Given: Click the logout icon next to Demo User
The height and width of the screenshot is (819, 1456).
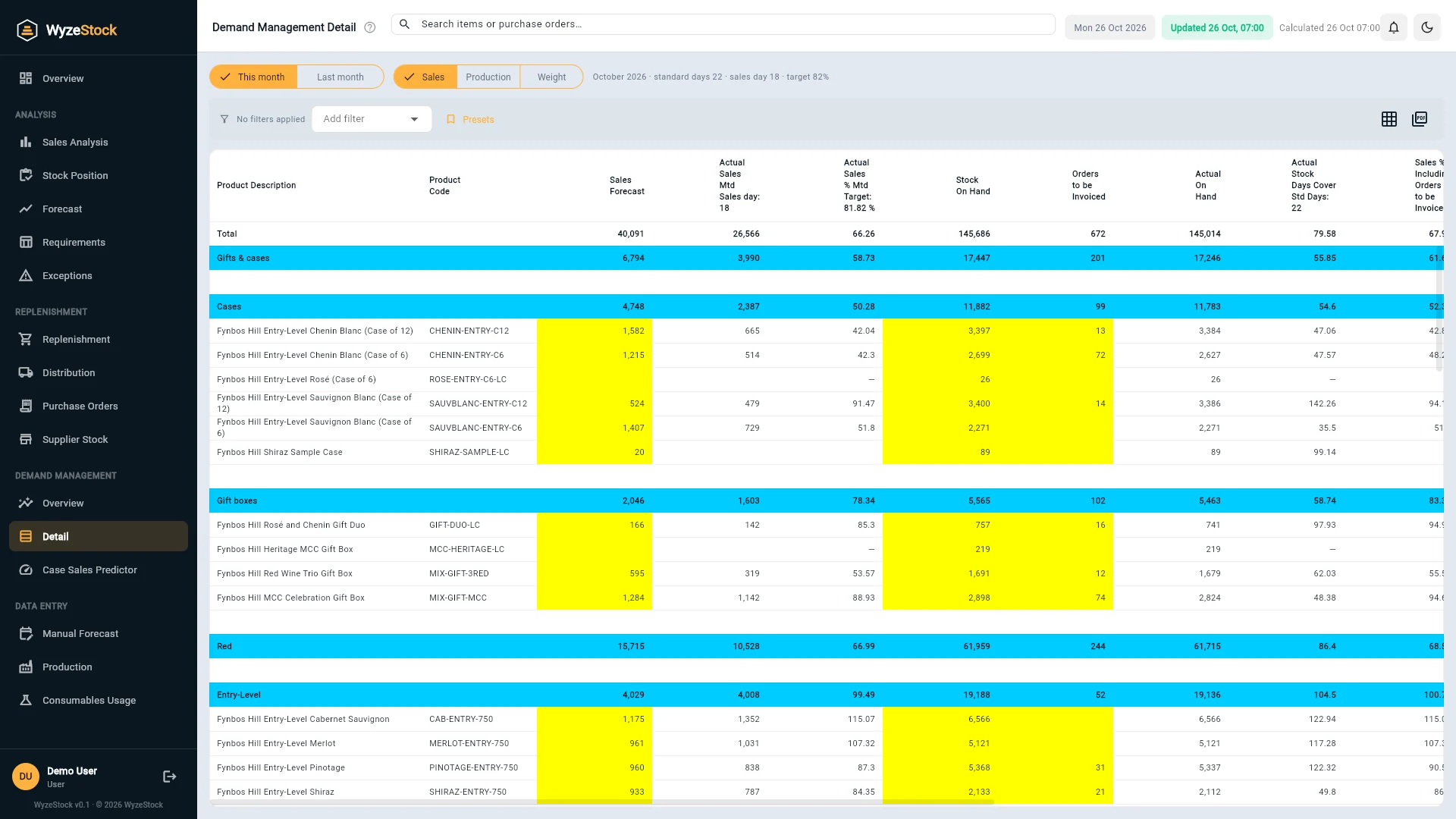Looking at the screenshot, I should [x=170, y=777].
